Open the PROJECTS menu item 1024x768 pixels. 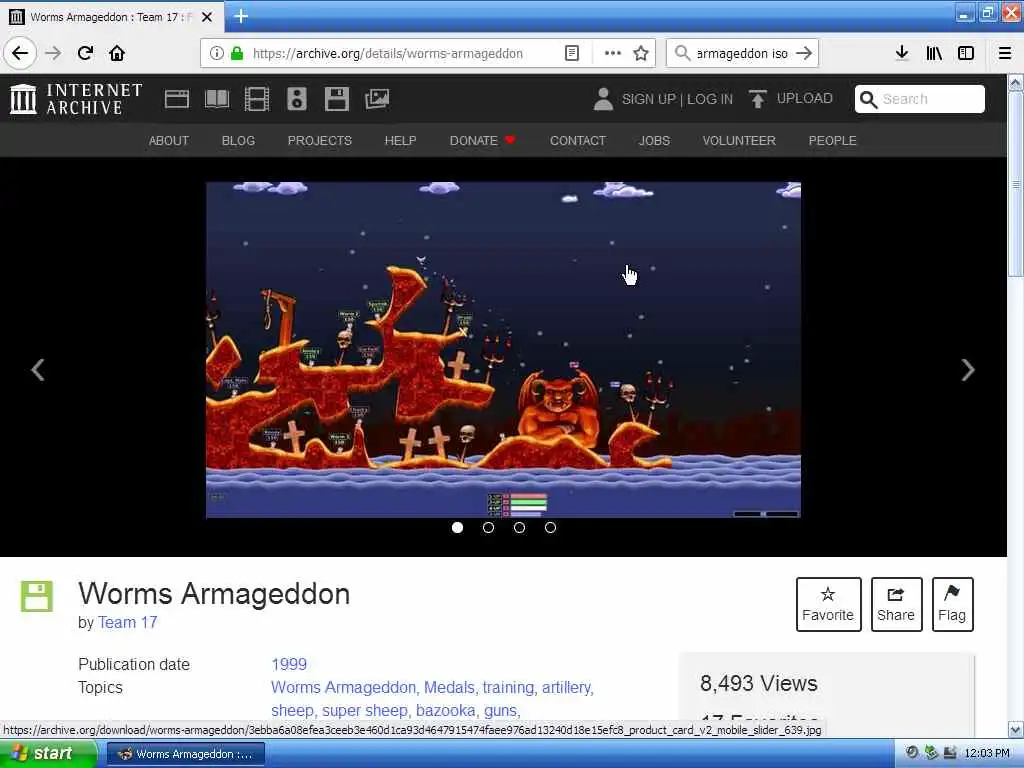(x=319, y=140)
